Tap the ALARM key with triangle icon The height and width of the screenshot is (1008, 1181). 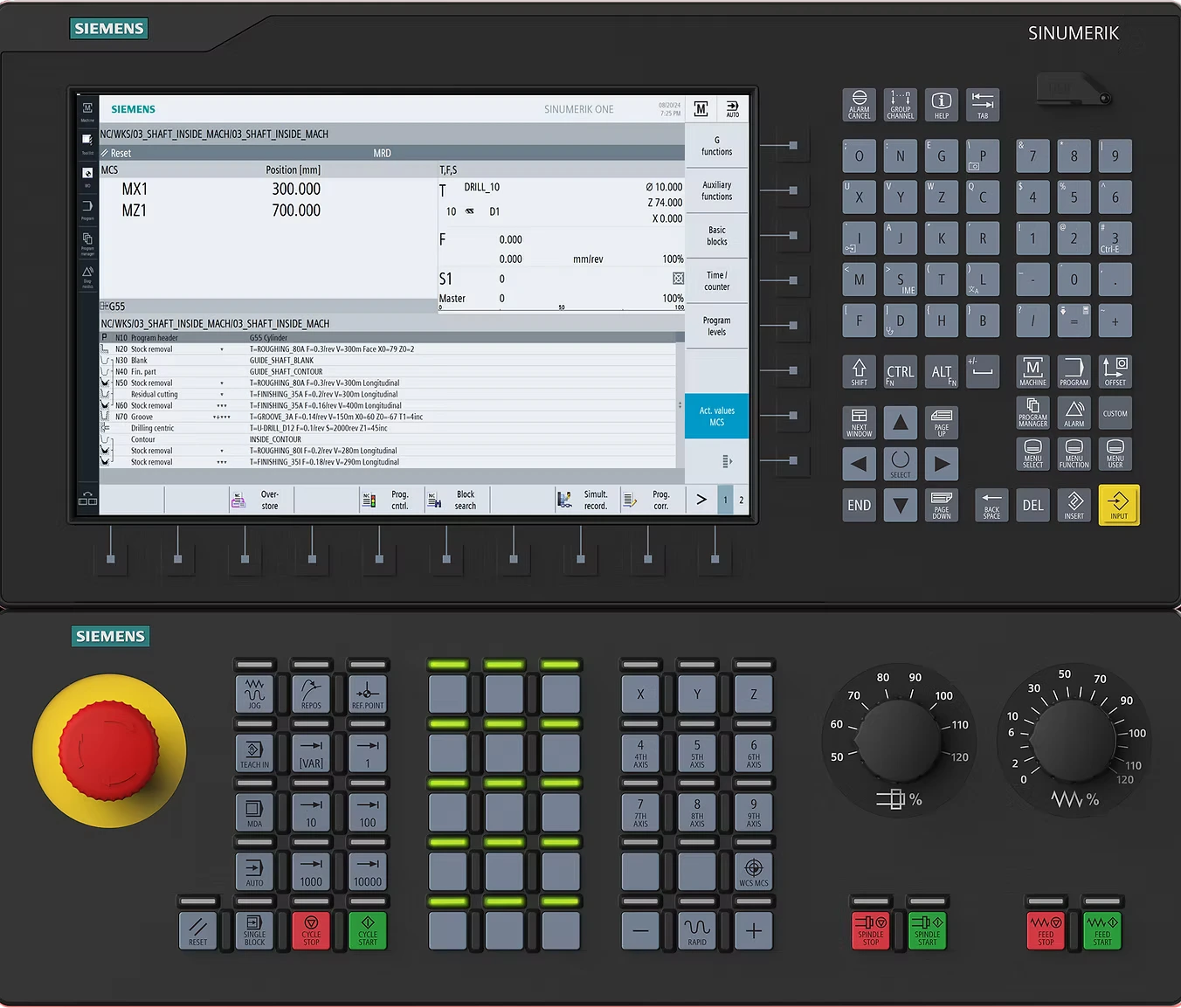coord(1074,412)
